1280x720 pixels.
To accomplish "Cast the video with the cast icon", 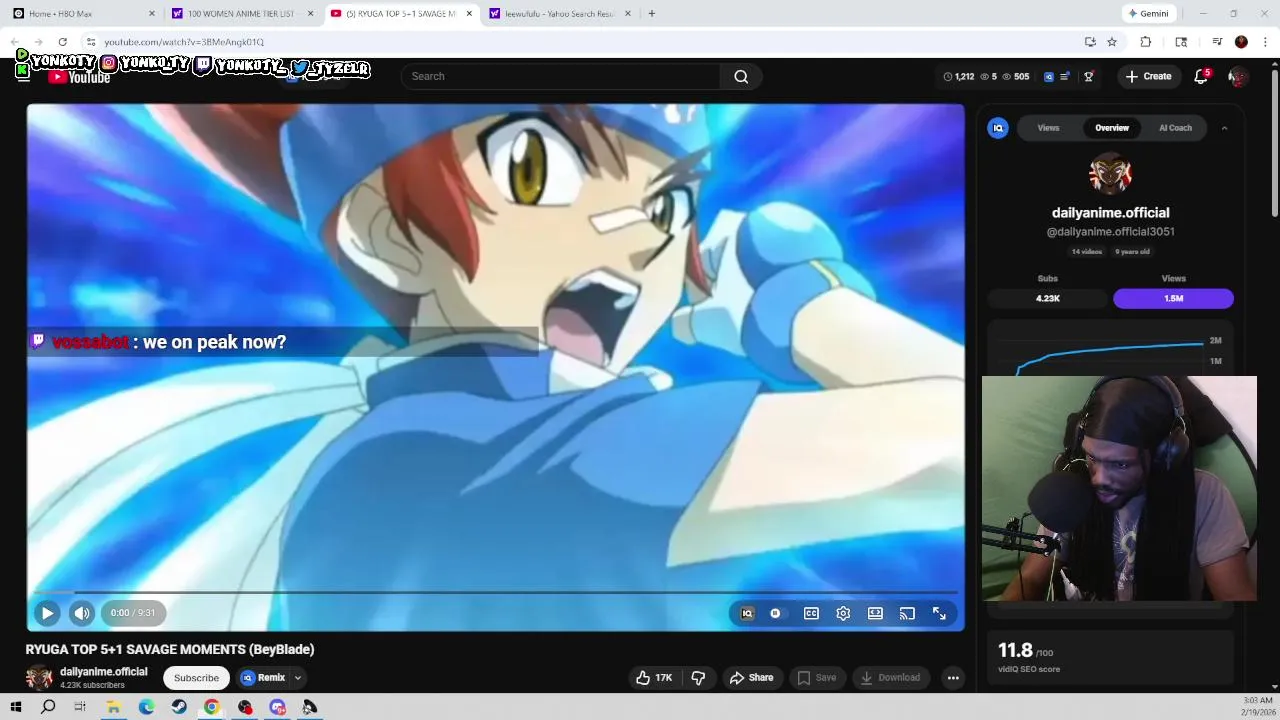I will pyautogui.click(x=907, y=614).
